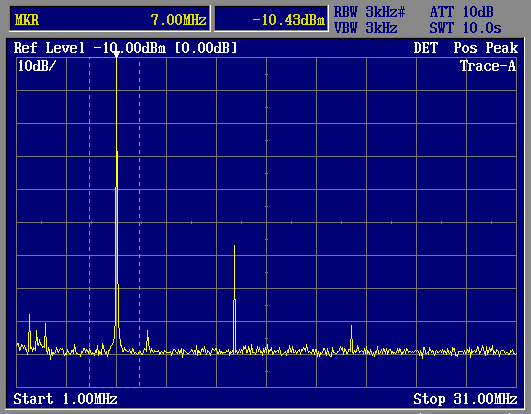Screen dimensions: 531x414
Task: Click the DET Pos Peak detector label
Action: [466, 48]
